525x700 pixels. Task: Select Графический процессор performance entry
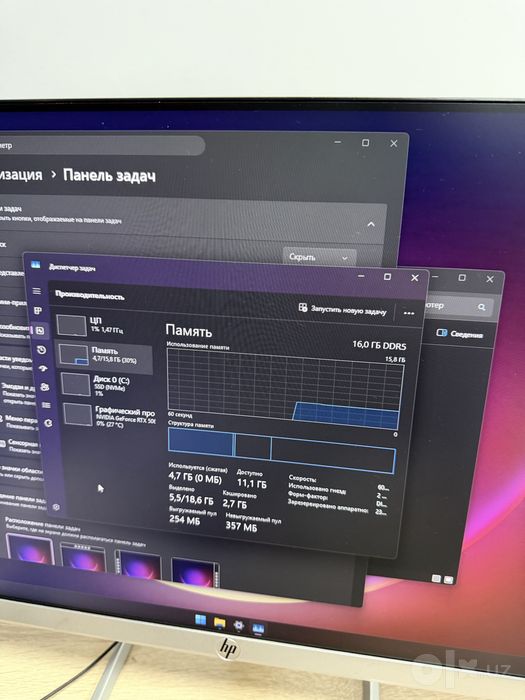point(108,414)
